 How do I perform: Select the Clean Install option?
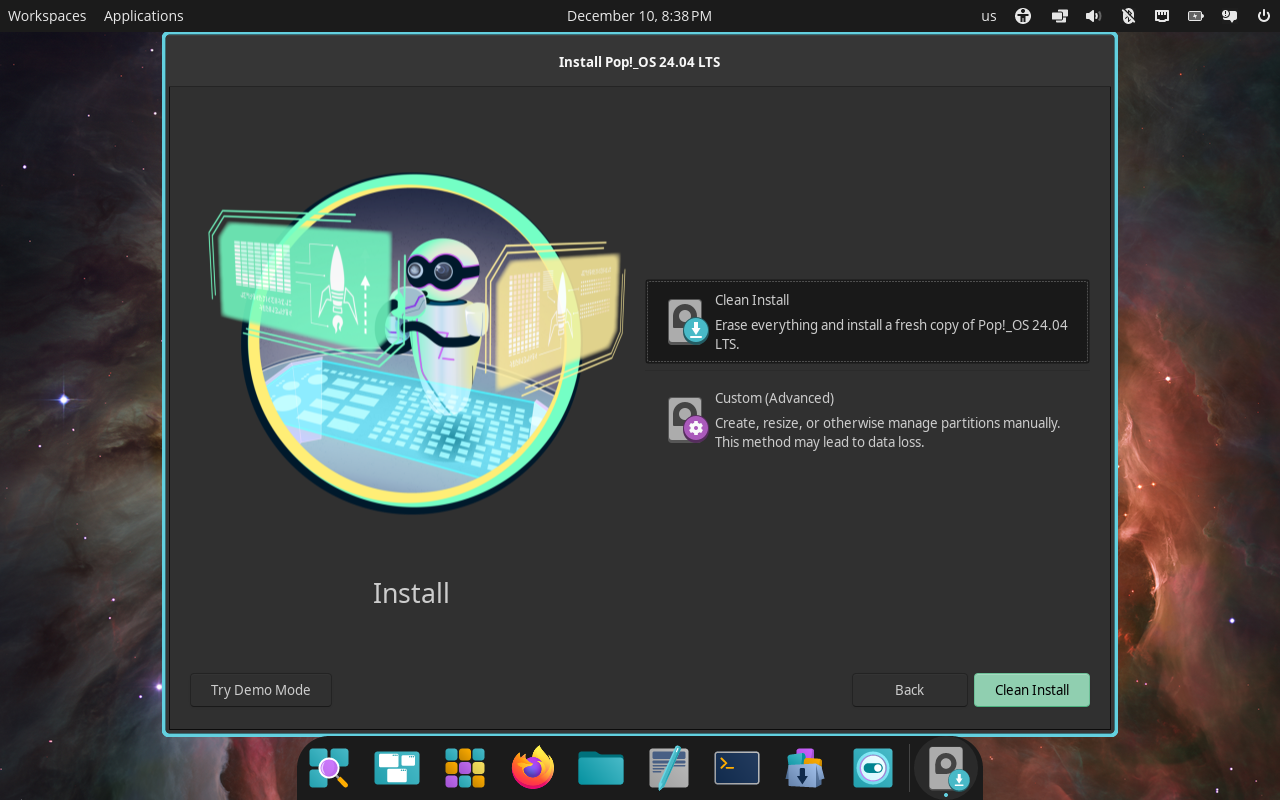pos(866,321)
